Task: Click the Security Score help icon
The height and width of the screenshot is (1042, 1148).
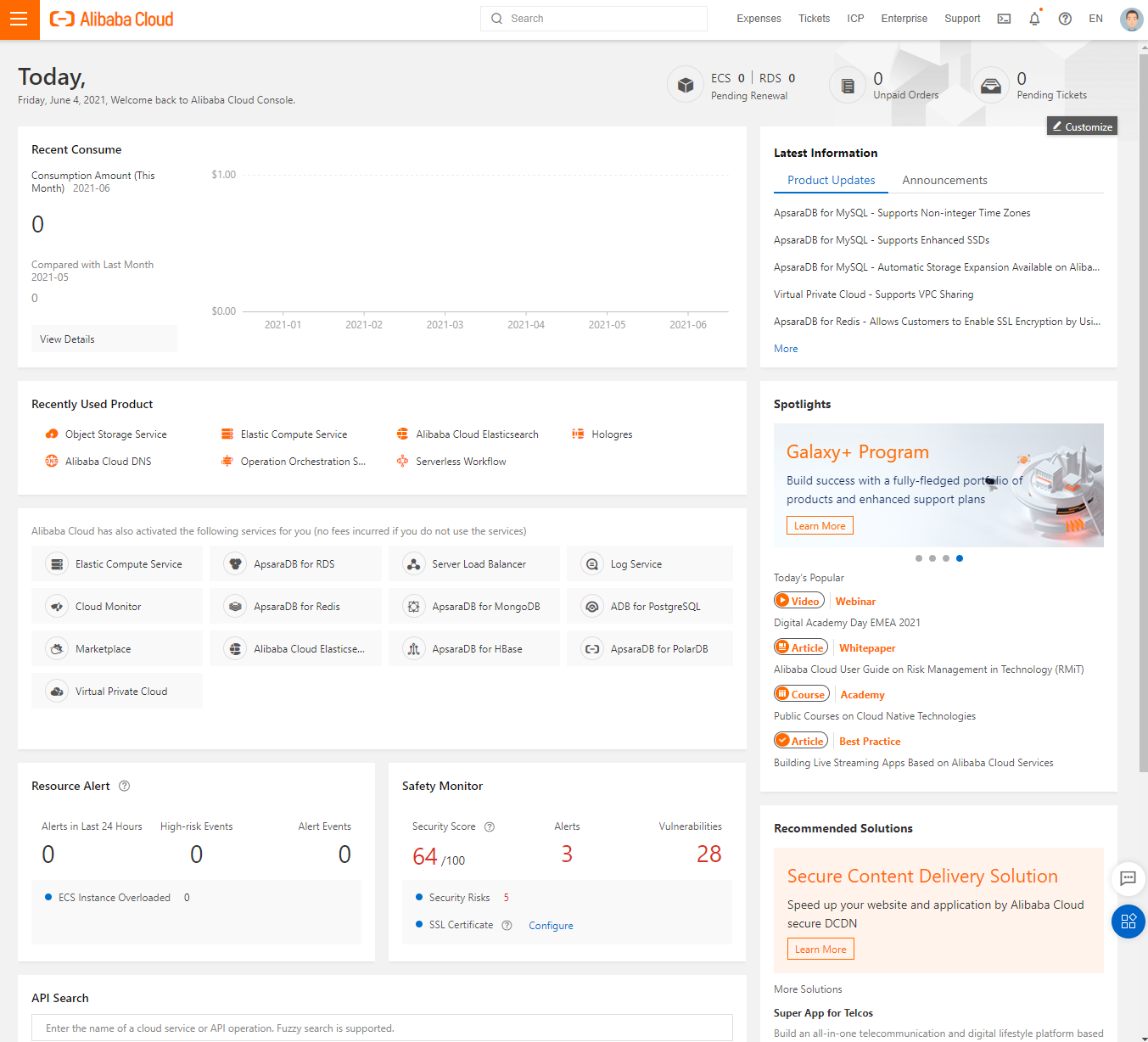Action: (490, 826)
